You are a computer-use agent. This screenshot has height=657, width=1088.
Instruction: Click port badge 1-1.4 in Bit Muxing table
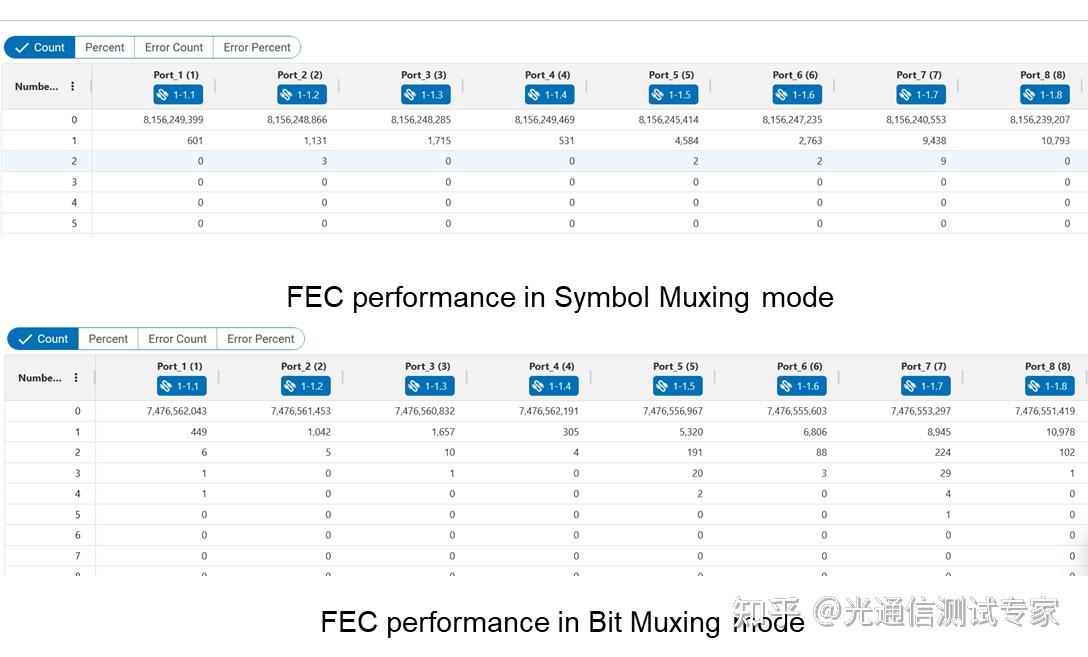click(x=553, y=386)
